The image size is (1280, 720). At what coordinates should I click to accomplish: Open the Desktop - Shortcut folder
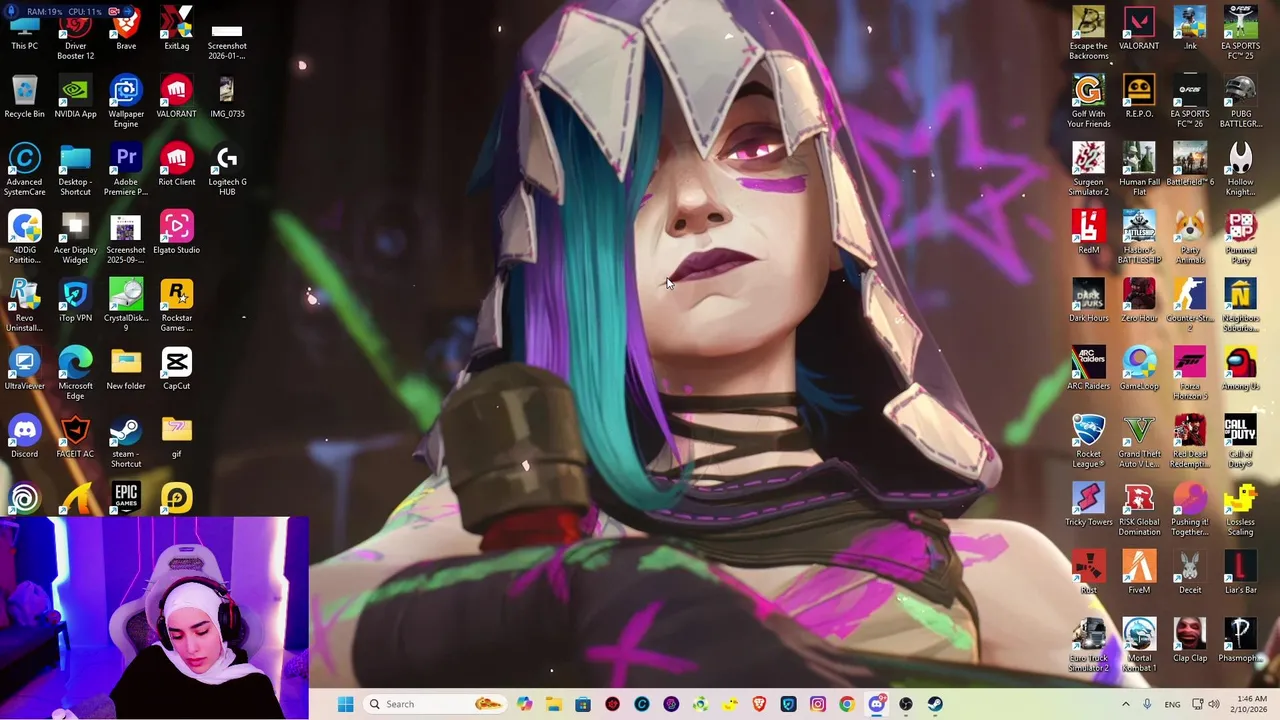tap(75, 170)
